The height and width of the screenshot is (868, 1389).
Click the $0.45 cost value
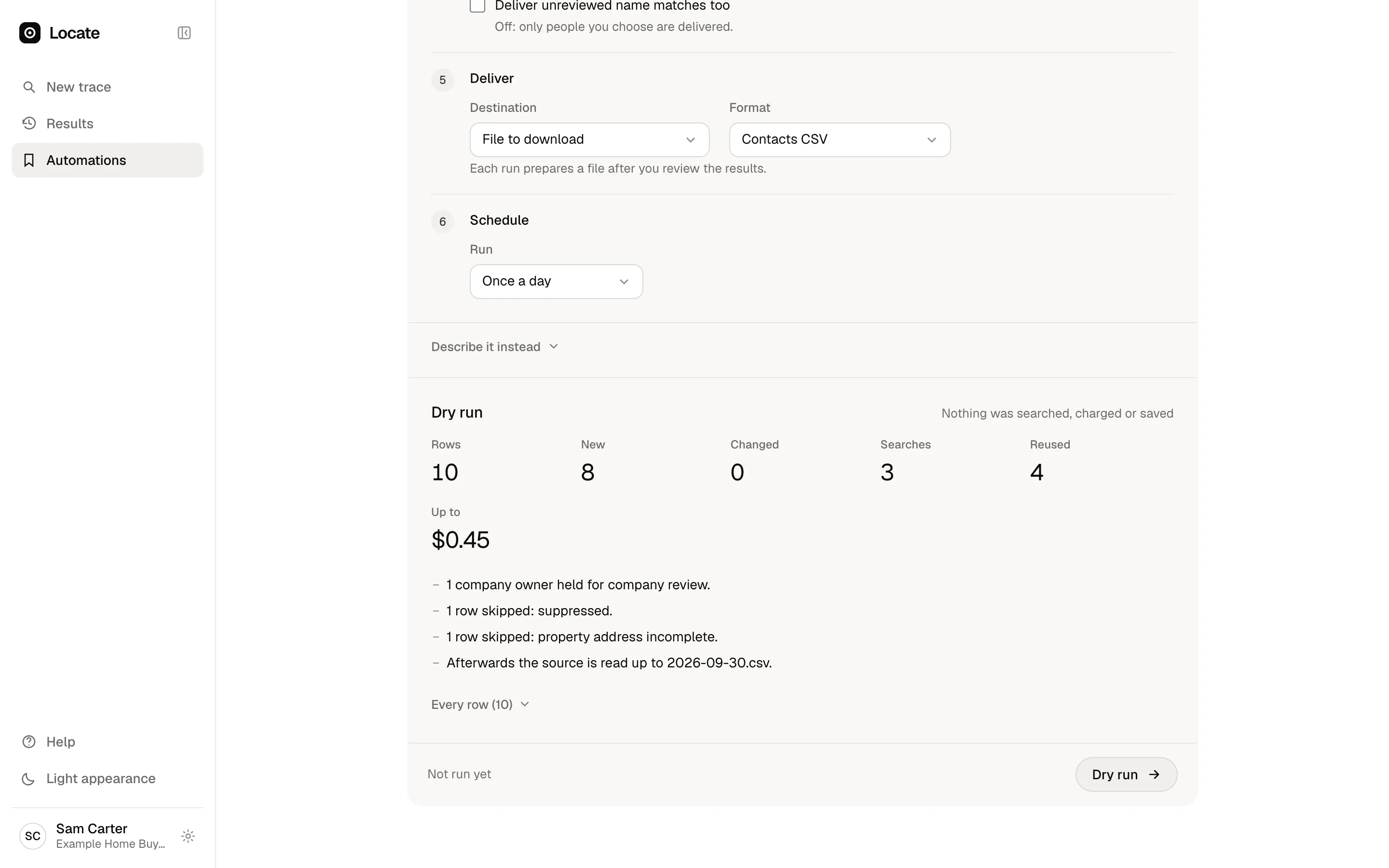(x=460, y=540)
